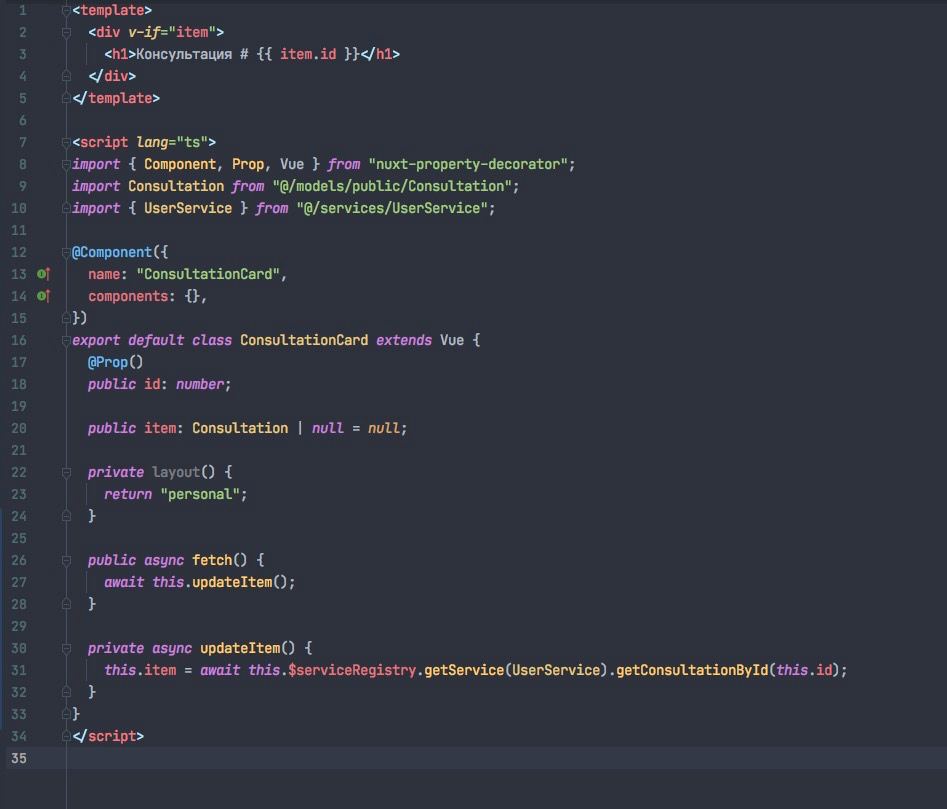This screenshot has width=947, height=809.
Task: Click line number 20 in the gutter
Action: (x=19, y=428)
